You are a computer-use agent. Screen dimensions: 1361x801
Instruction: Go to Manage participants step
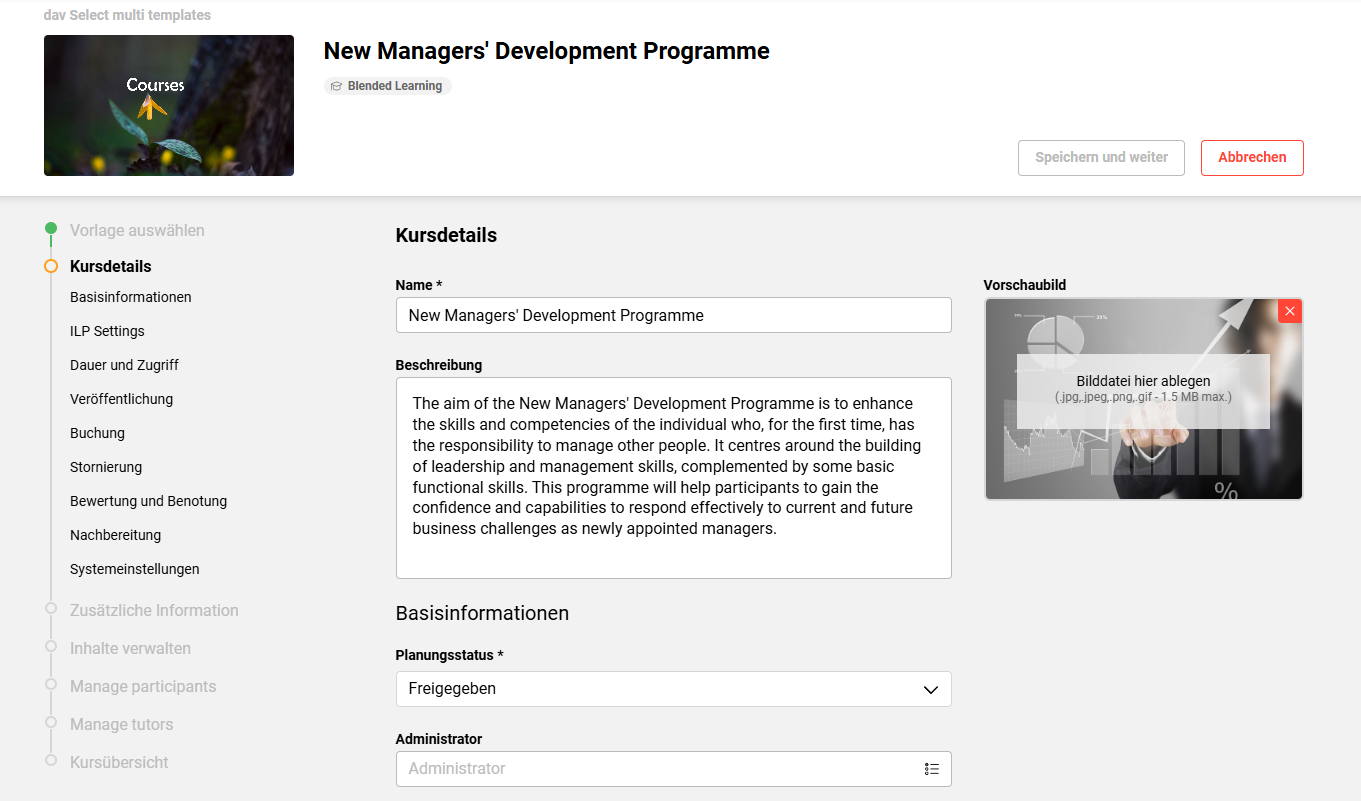143,686
